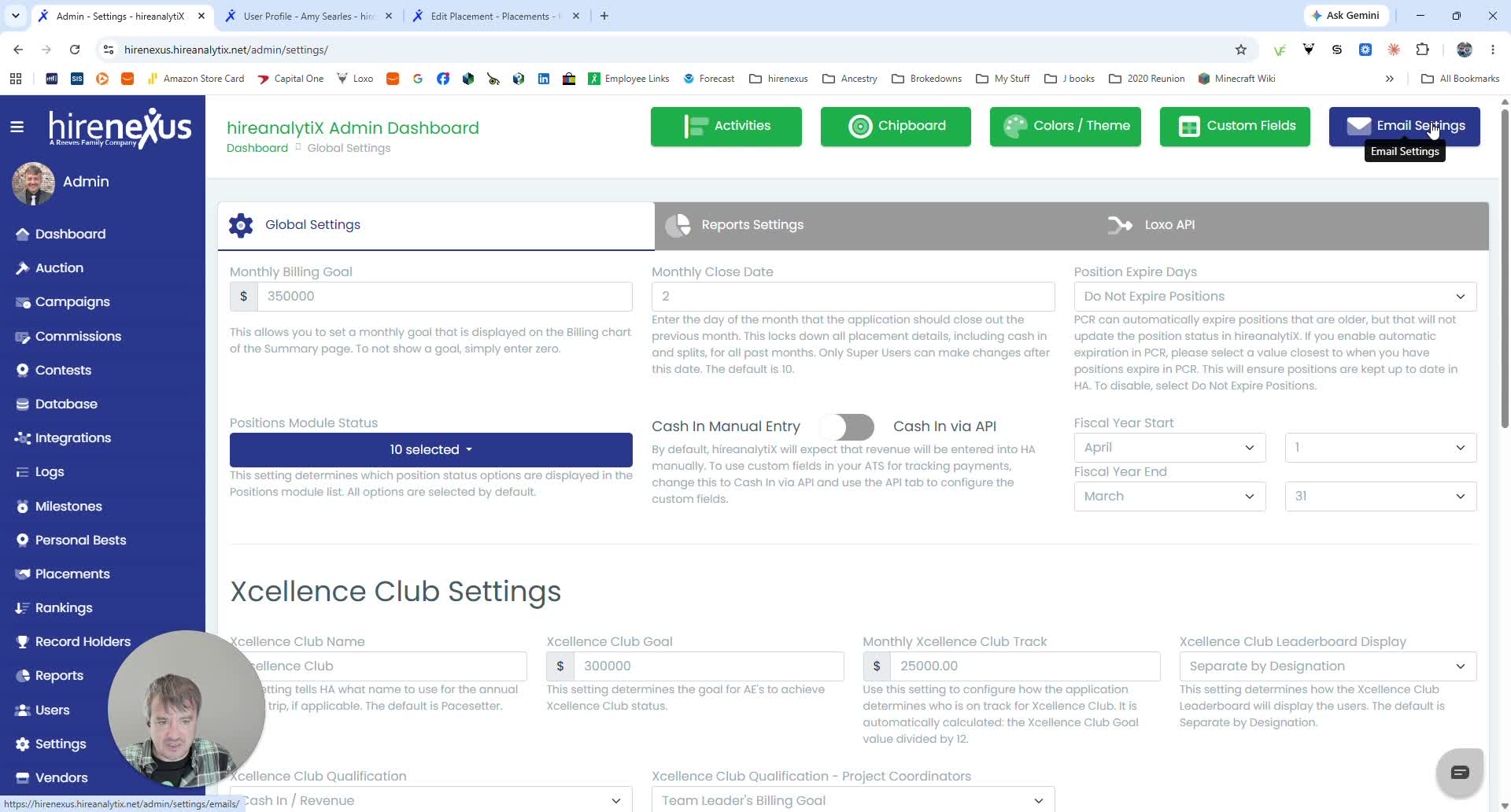Viewport: 1511px width, 812px height.
Task: Open the Custom Fields button
Action: click(1235, 127)
